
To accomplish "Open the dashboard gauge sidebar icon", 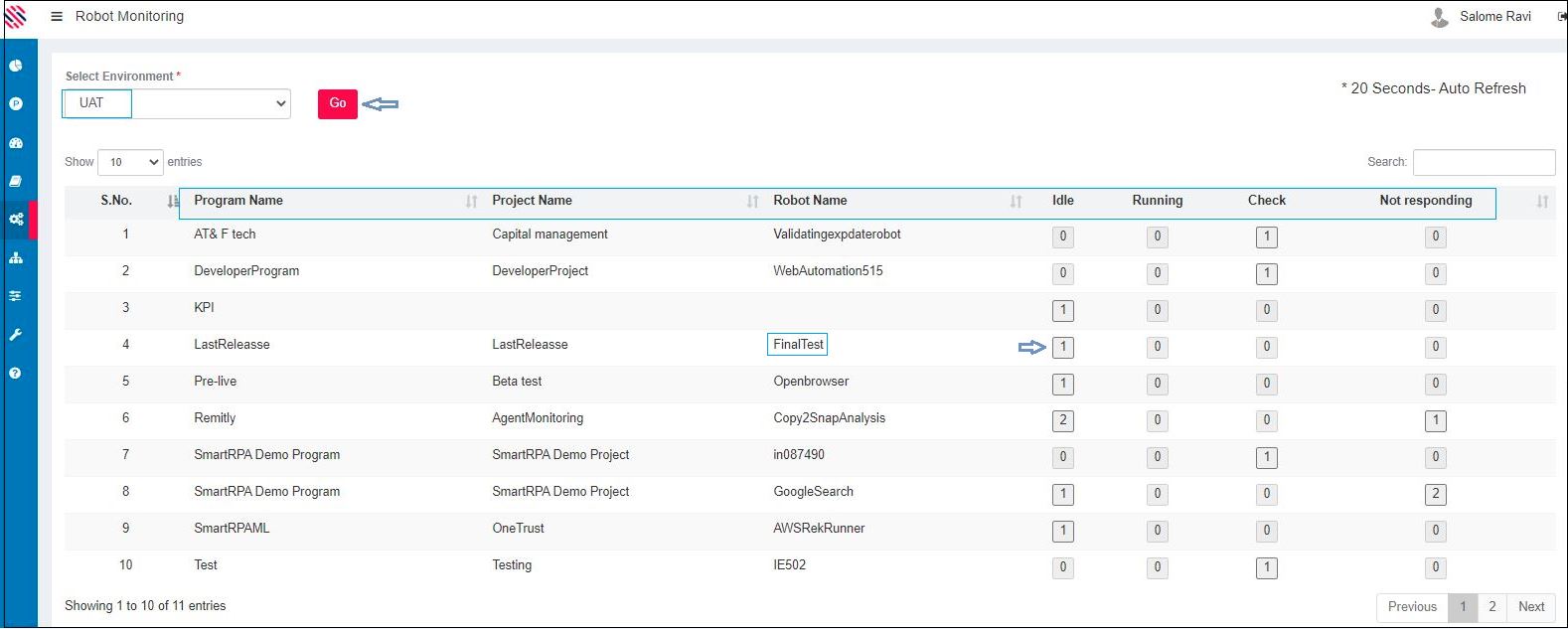I will 16,142.
